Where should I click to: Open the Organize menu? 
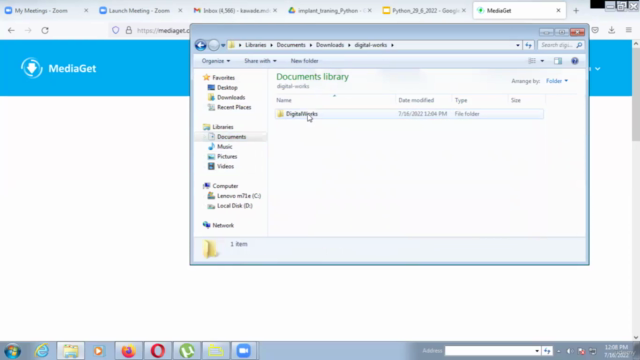pyautogui.click(x=216, y=61)
